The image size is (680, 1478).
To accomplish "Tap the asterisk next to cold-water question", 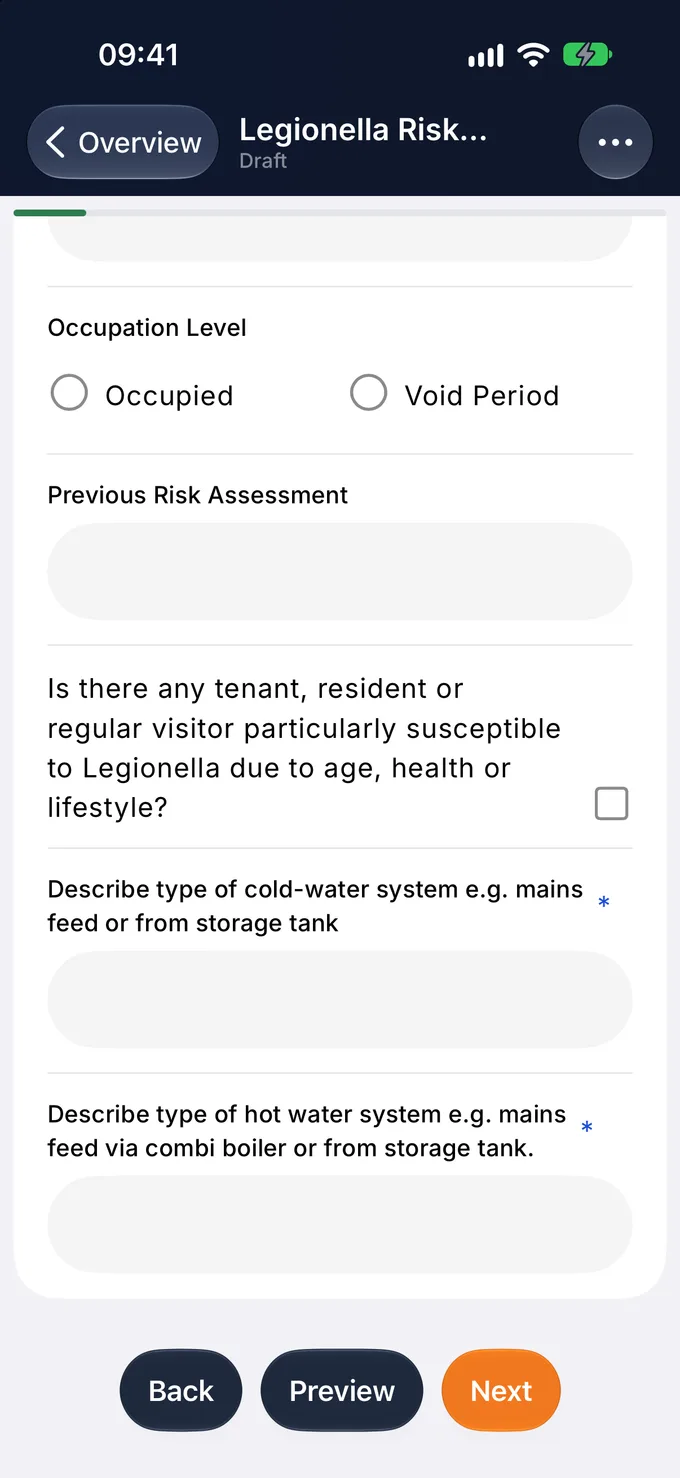I will click(x=603, y=904).
